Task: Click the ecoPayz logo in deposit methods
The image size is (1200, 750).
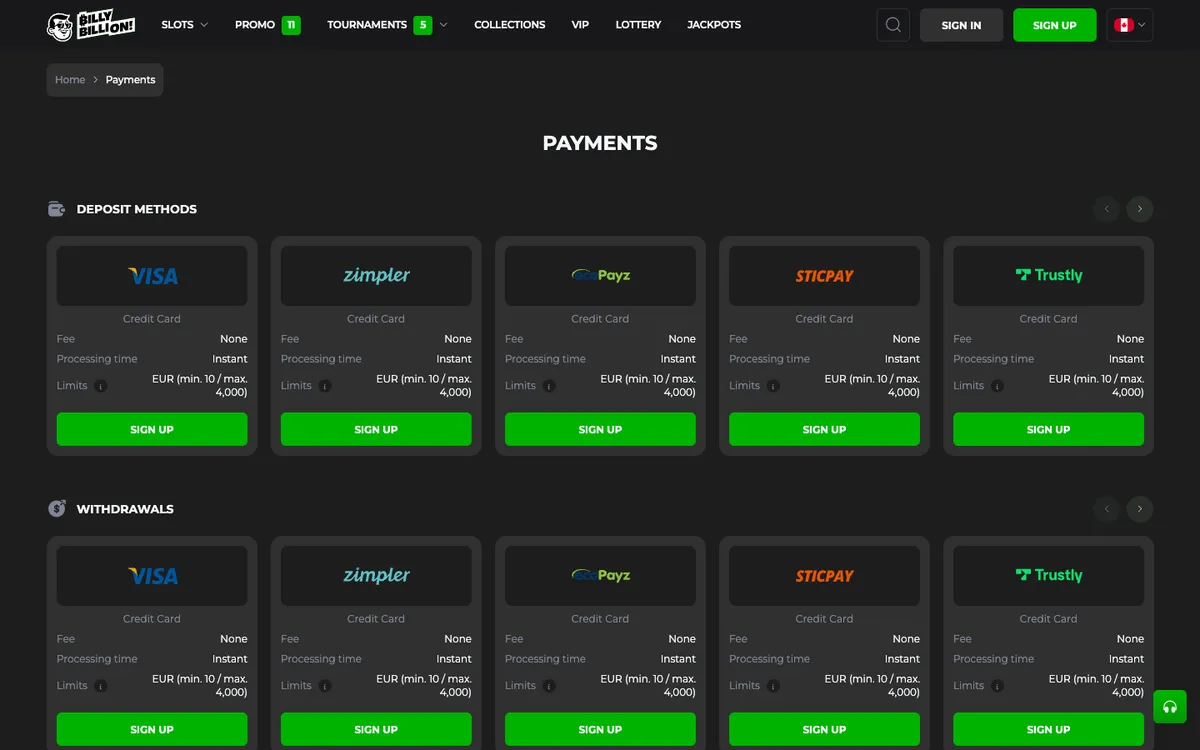Action: click(x=600, y=276)
